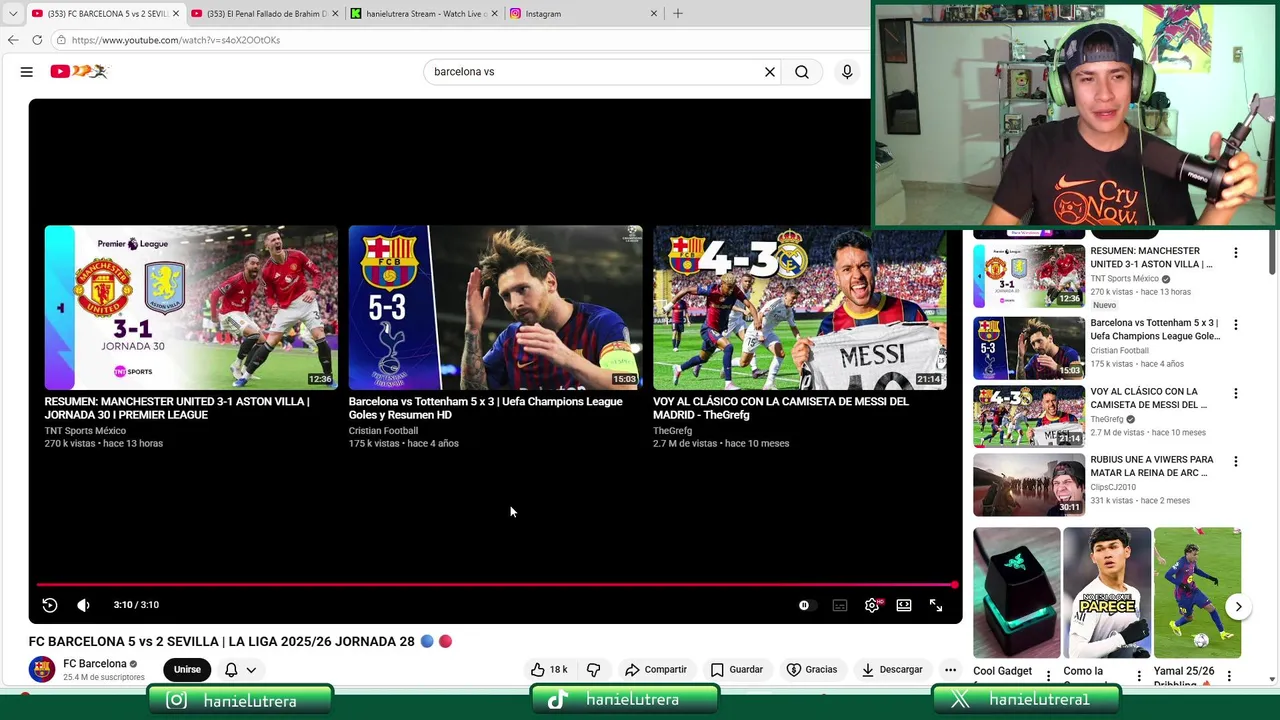Image resolution: width=1280 pixels, height=720 pixels.
Task: Show next Shorts with right arrow
Action: 1238,607
